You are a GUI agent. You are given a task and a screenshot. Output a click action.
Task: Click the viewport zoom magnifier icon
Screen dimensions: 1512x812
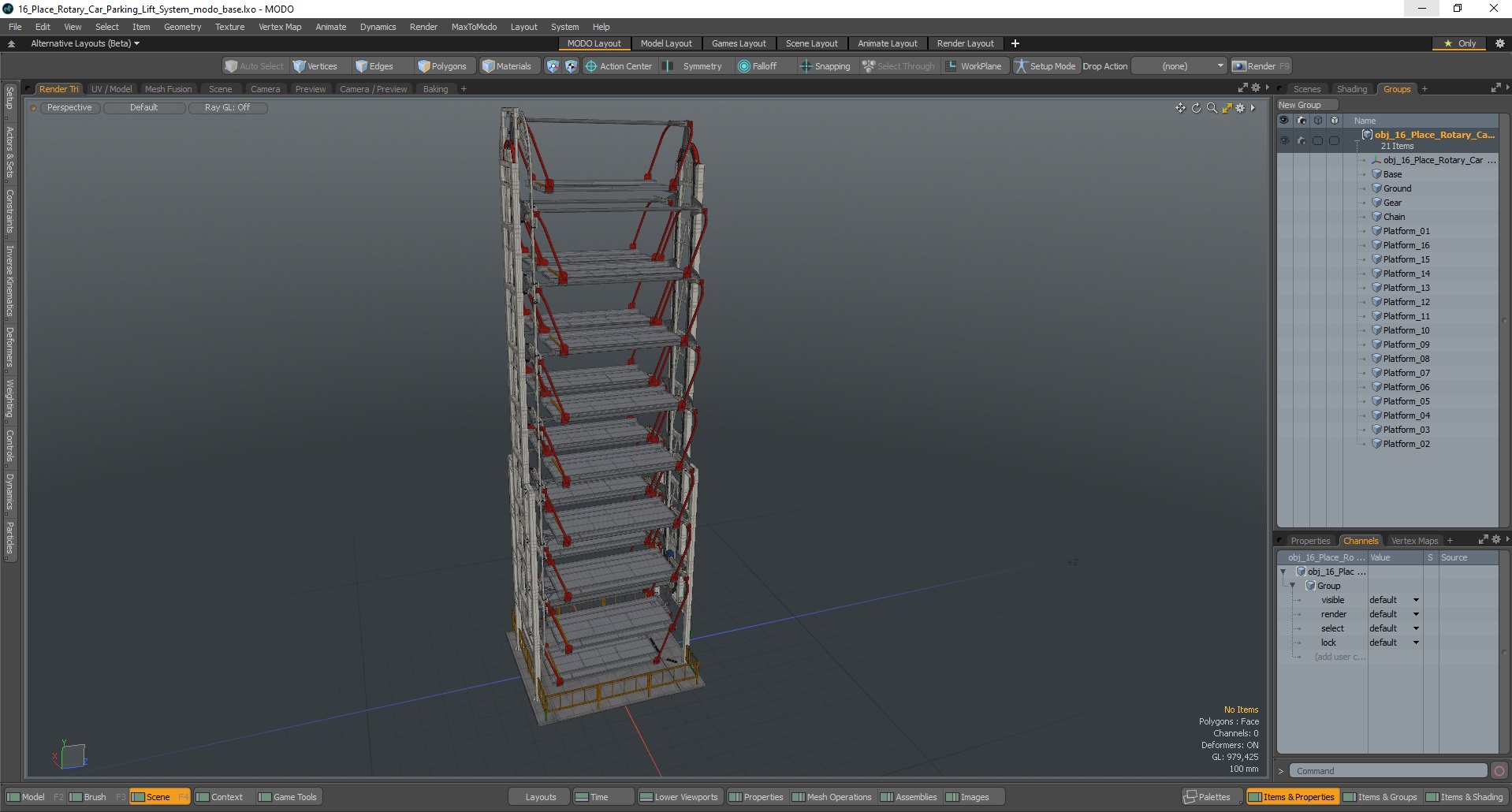(1212, 108)
